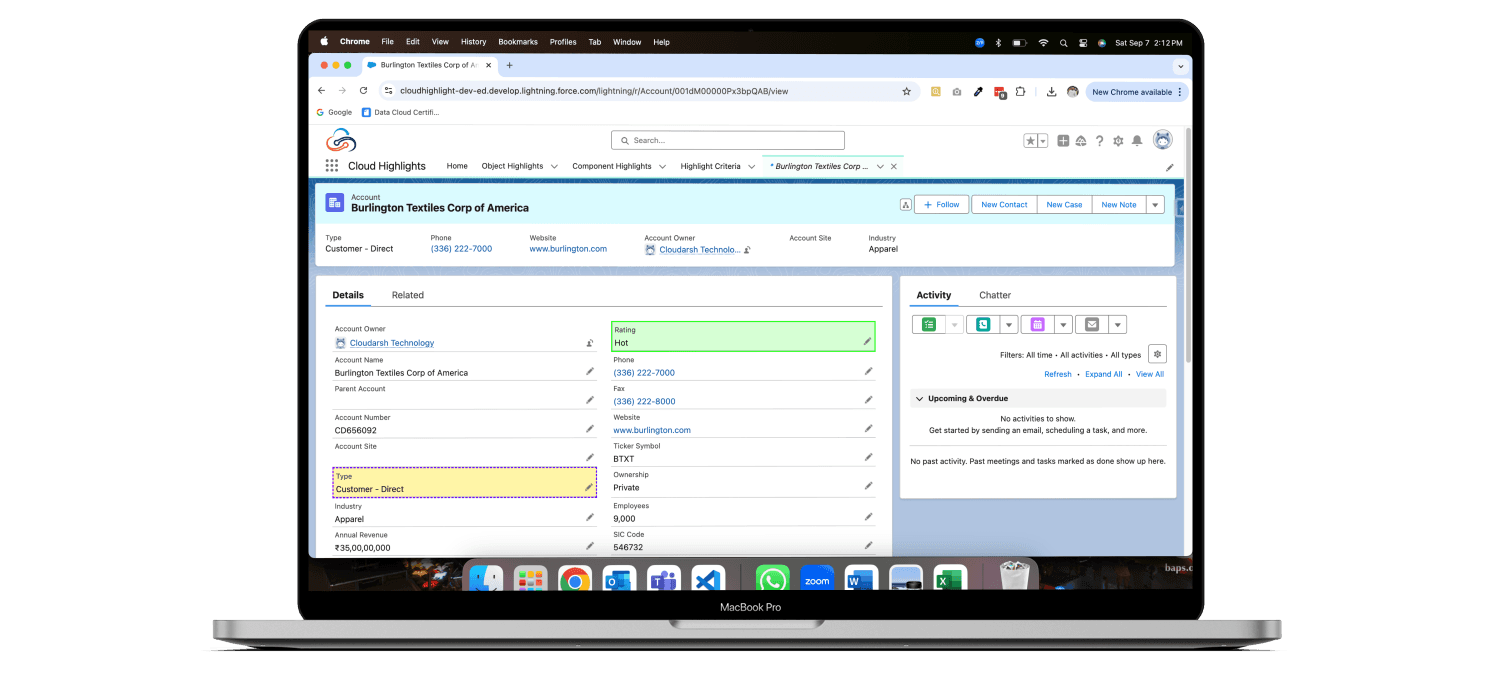Select the Details tab
This screenshot has width=1500, height=700.
(x=348, y=295)
